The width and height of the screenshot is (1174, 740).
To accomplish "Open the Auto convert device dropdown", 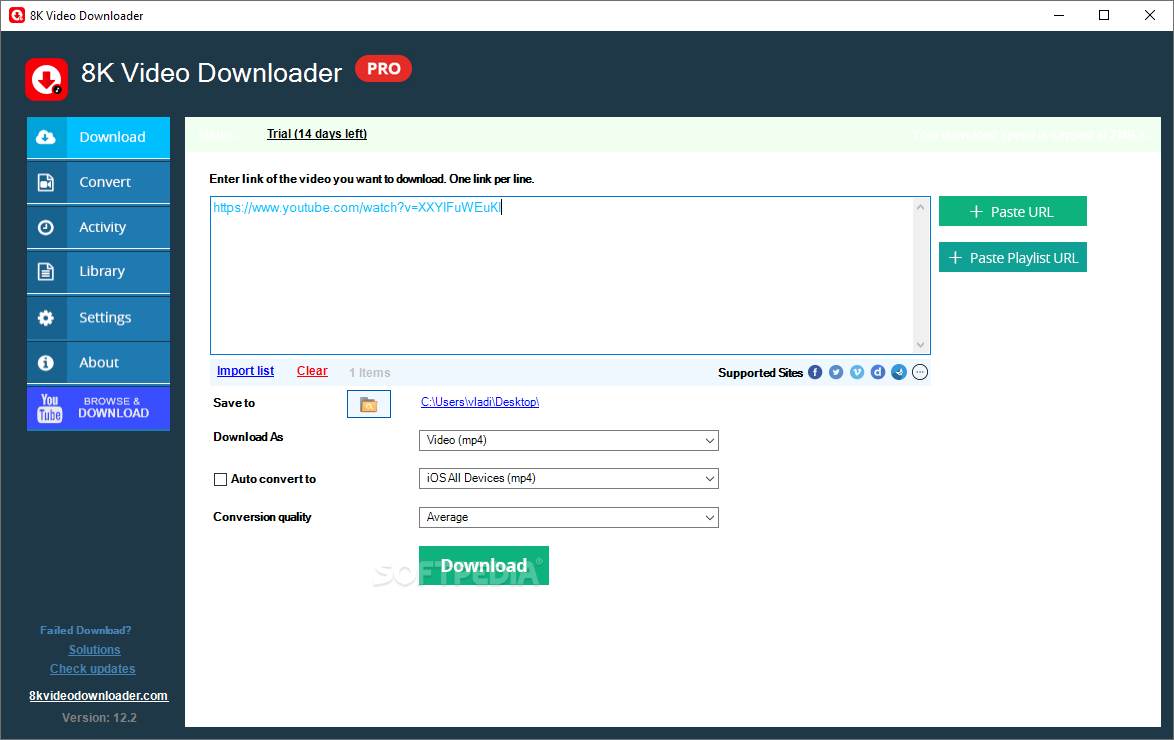I will click(568, 478).
